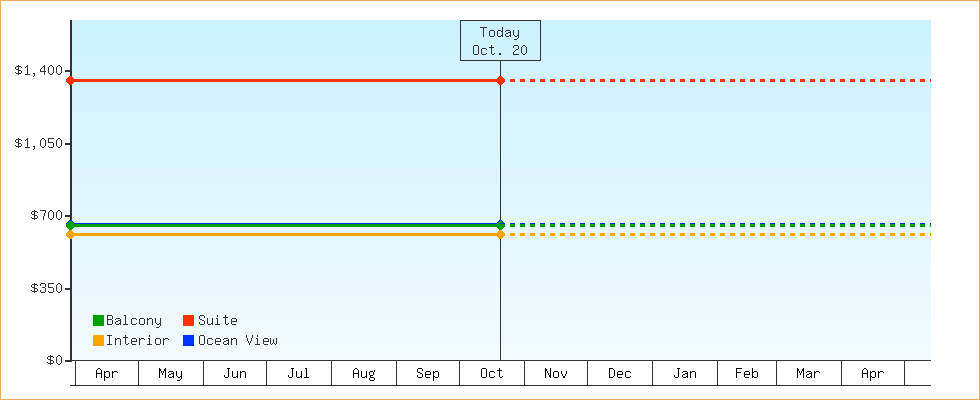Choose the Jan month axis cell

coord(685,374)
